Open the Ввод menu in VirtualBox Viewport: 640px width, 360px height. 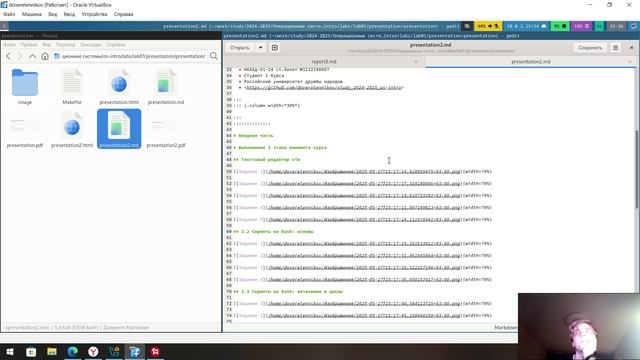[x=69, y=14]
